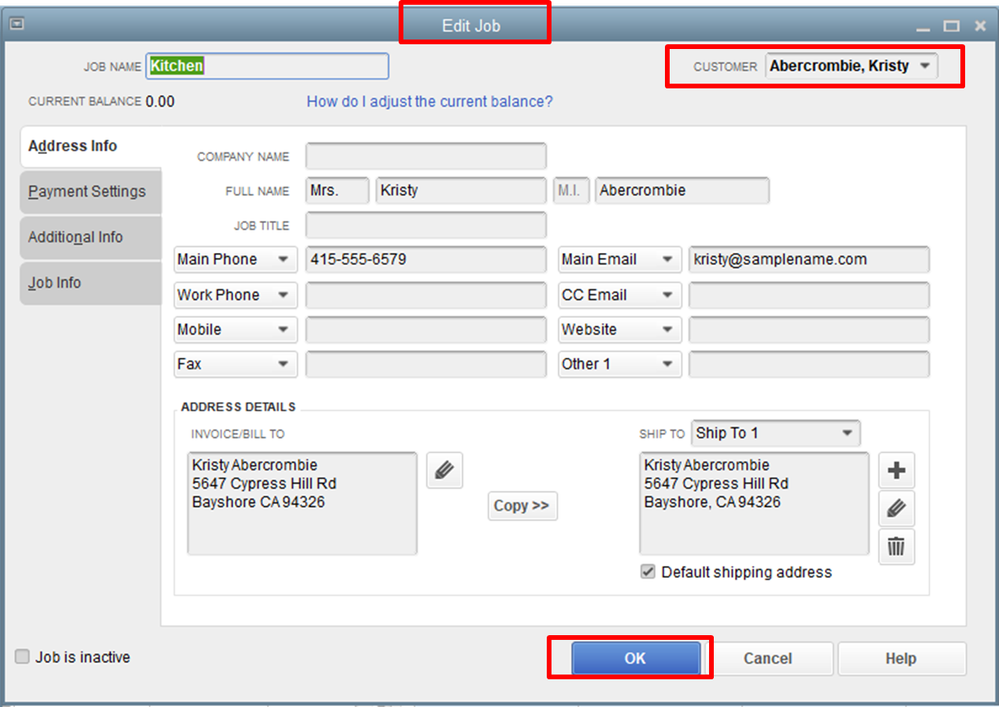
Task: Open the Website type dropdown
Action: point(619,329)
